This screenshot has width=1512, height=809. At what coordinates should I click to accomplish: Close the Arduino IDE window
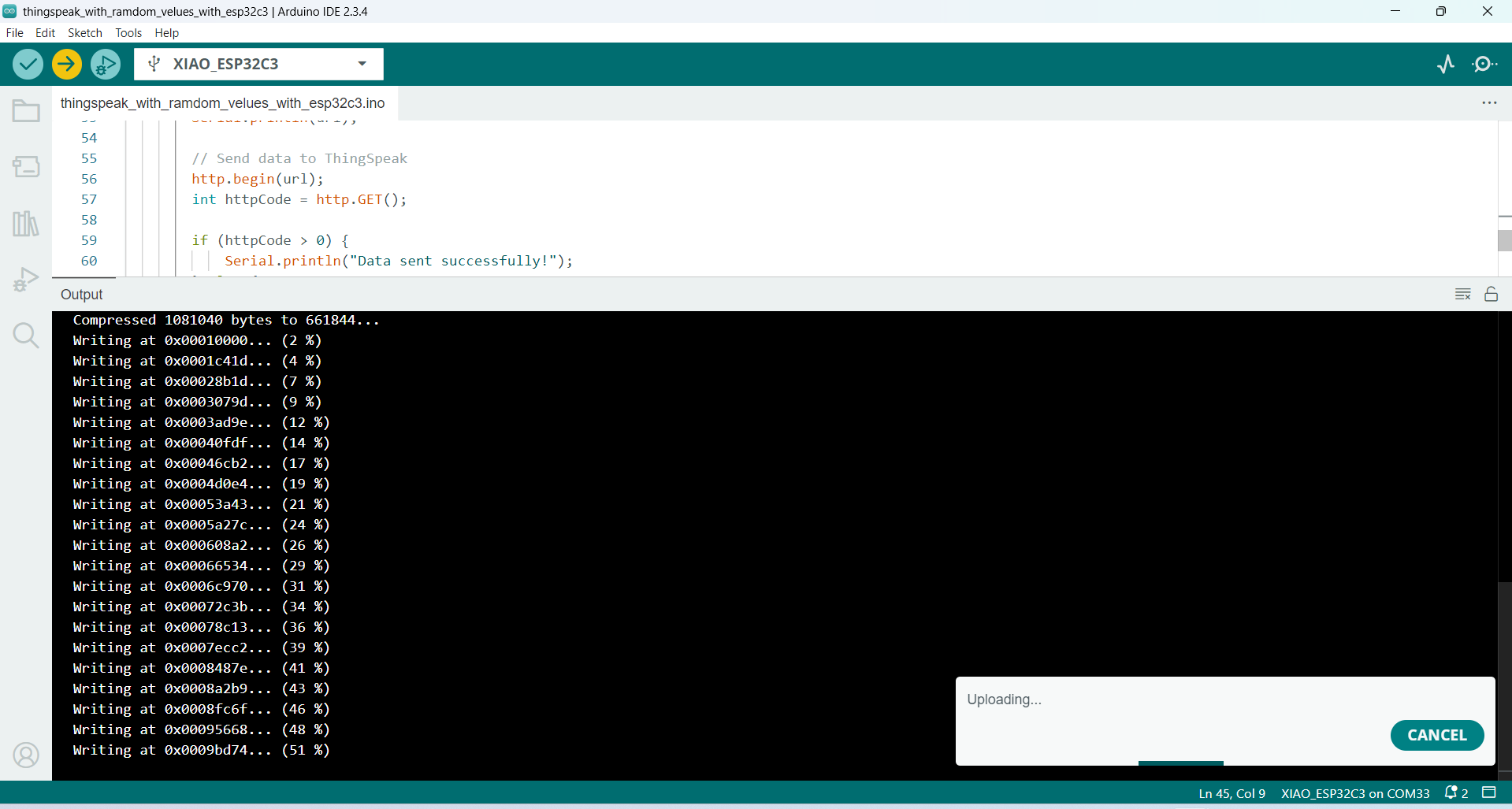click(x=1488, y=11)
